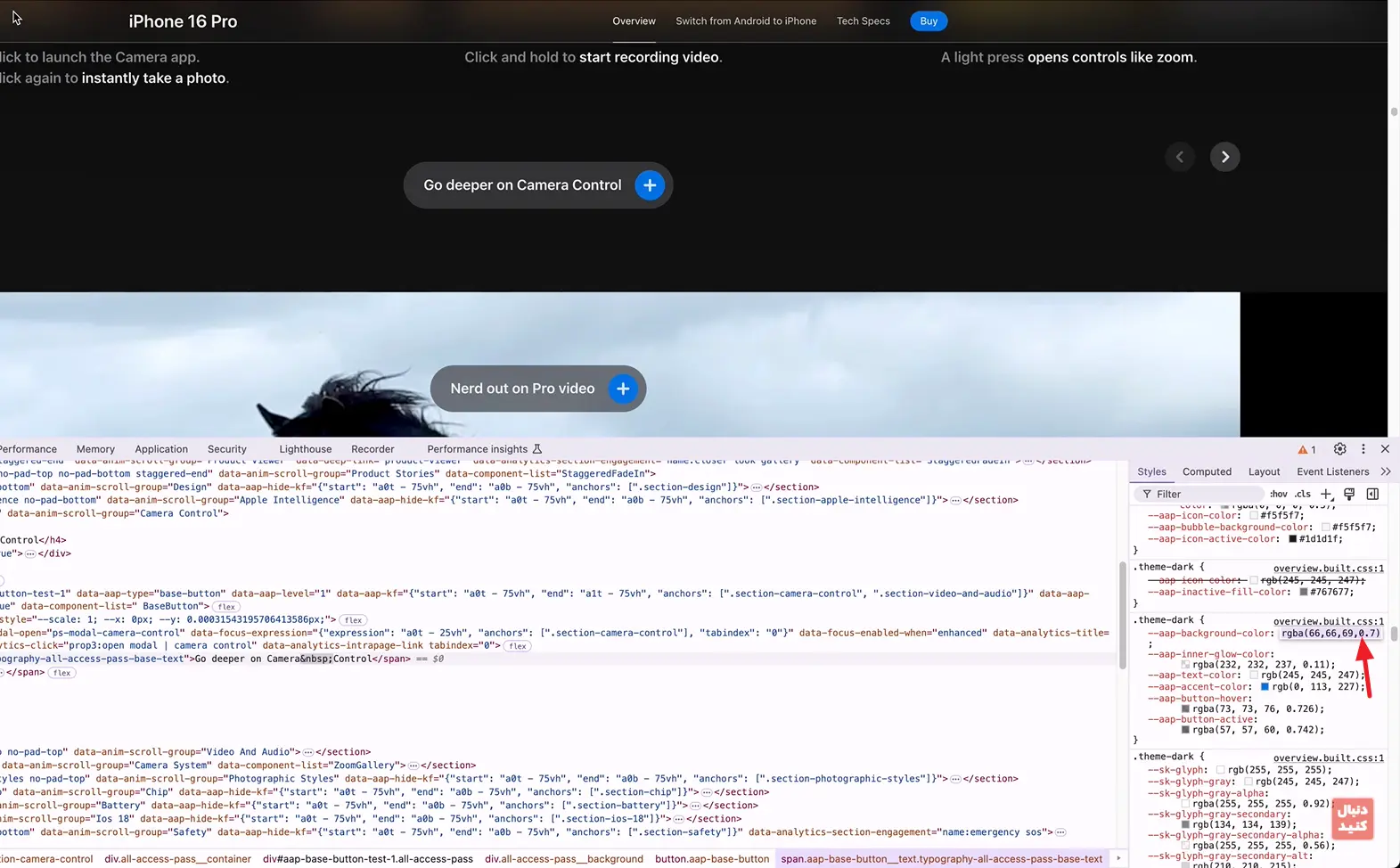Viewport: 1400px width, 868px height.
Task: Click the plus icon on Go deeper on Camera Control
Action: pyautogui.click(x=650, y=185)
